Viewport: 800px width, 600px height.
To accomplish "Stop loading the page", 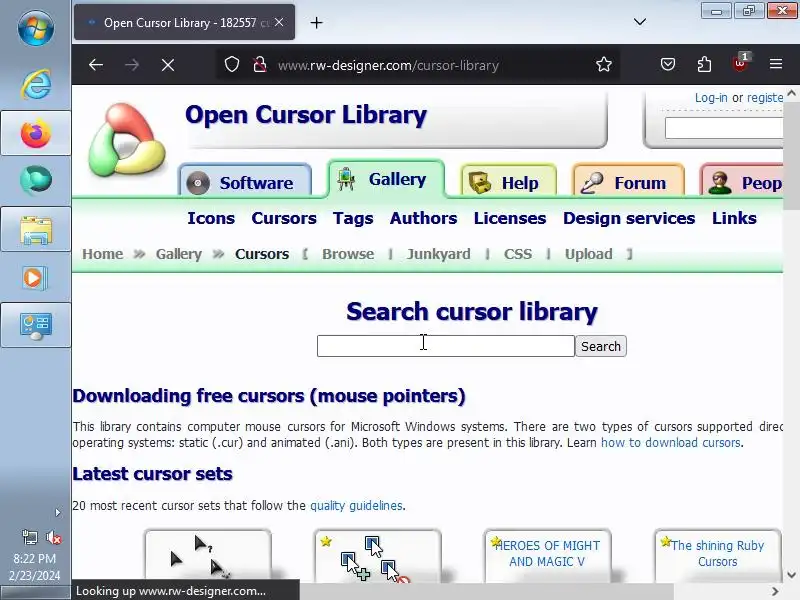I will pyautogui.click(x=168, y=65).
